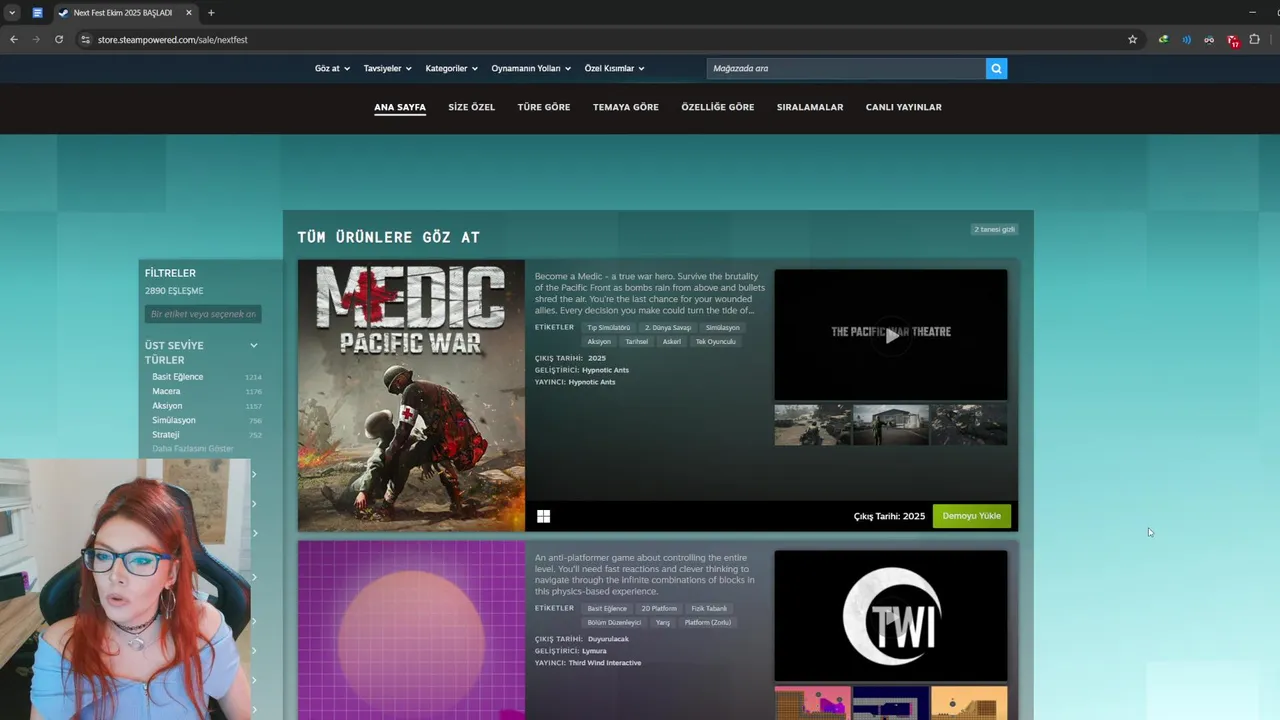Open the pink anti-platformer game cover

(411, 631)
